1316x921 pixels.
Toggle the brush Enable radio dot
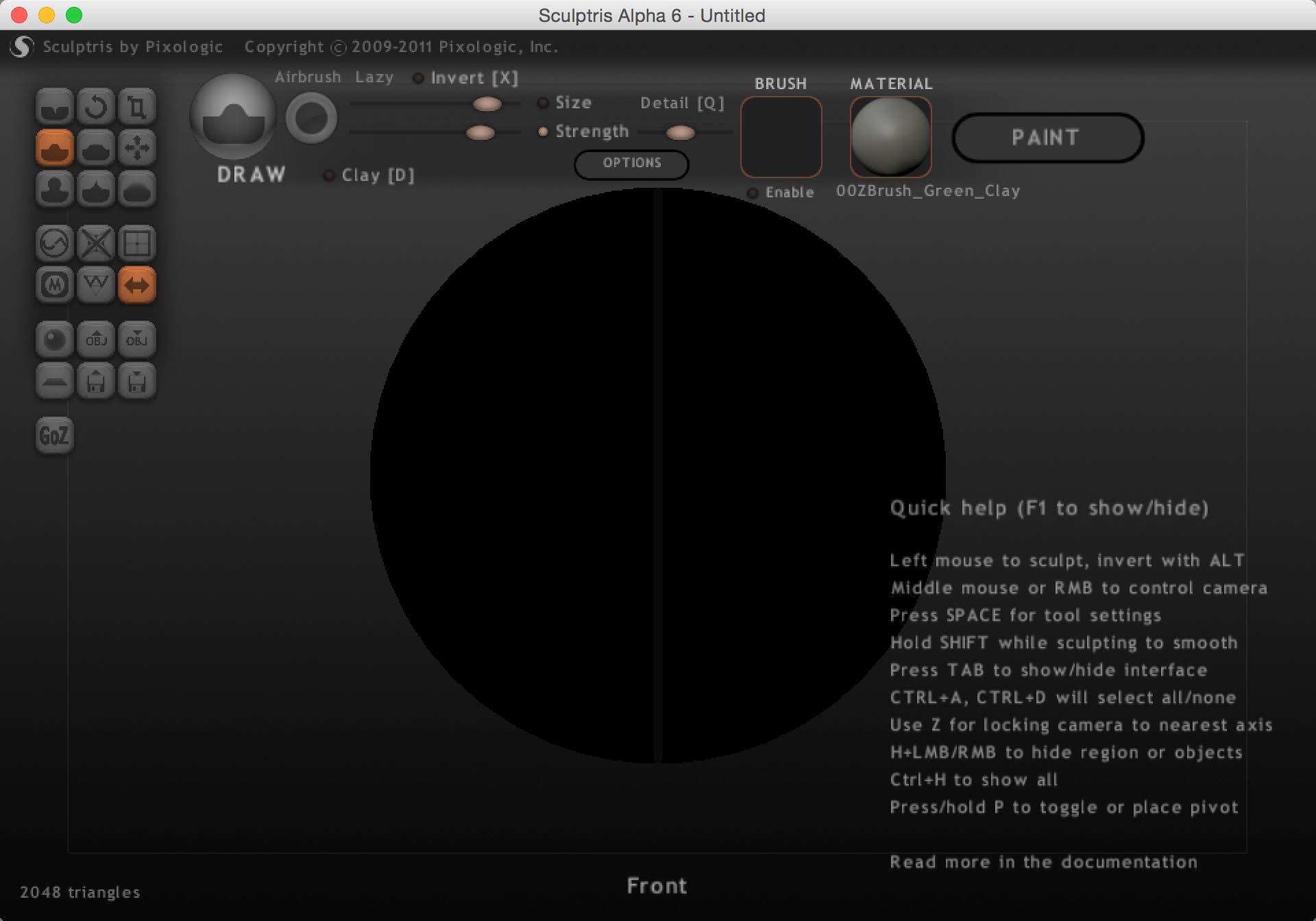tap(753, 193)
